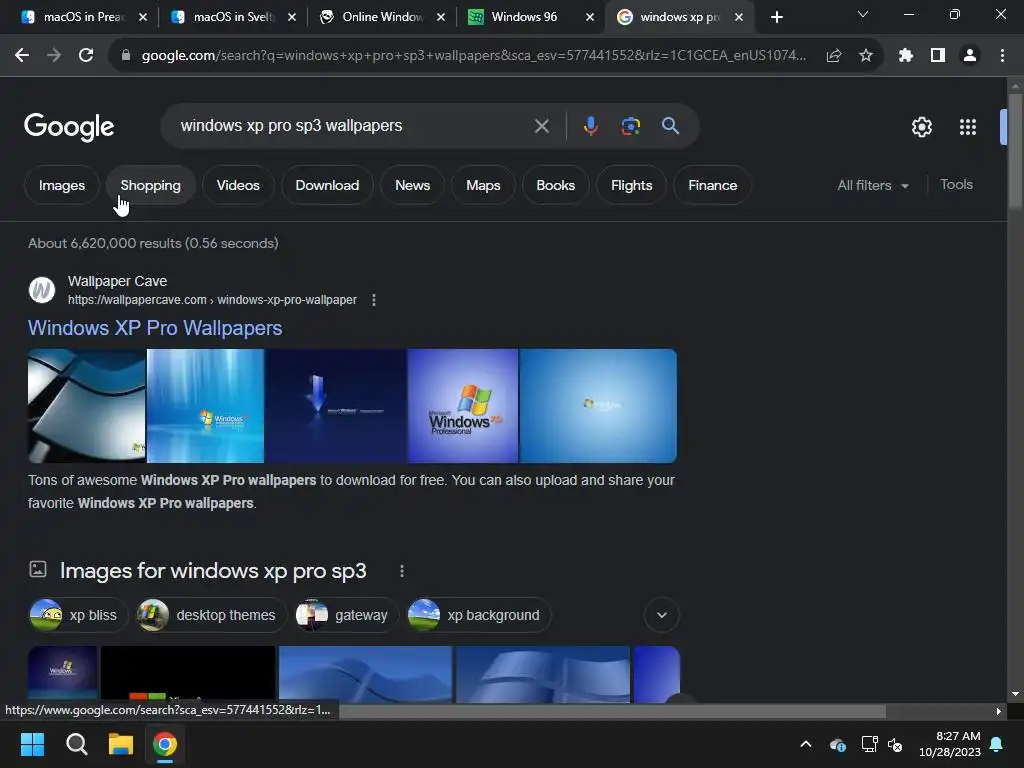Select the desktop themes image chip

coord(211,615)
